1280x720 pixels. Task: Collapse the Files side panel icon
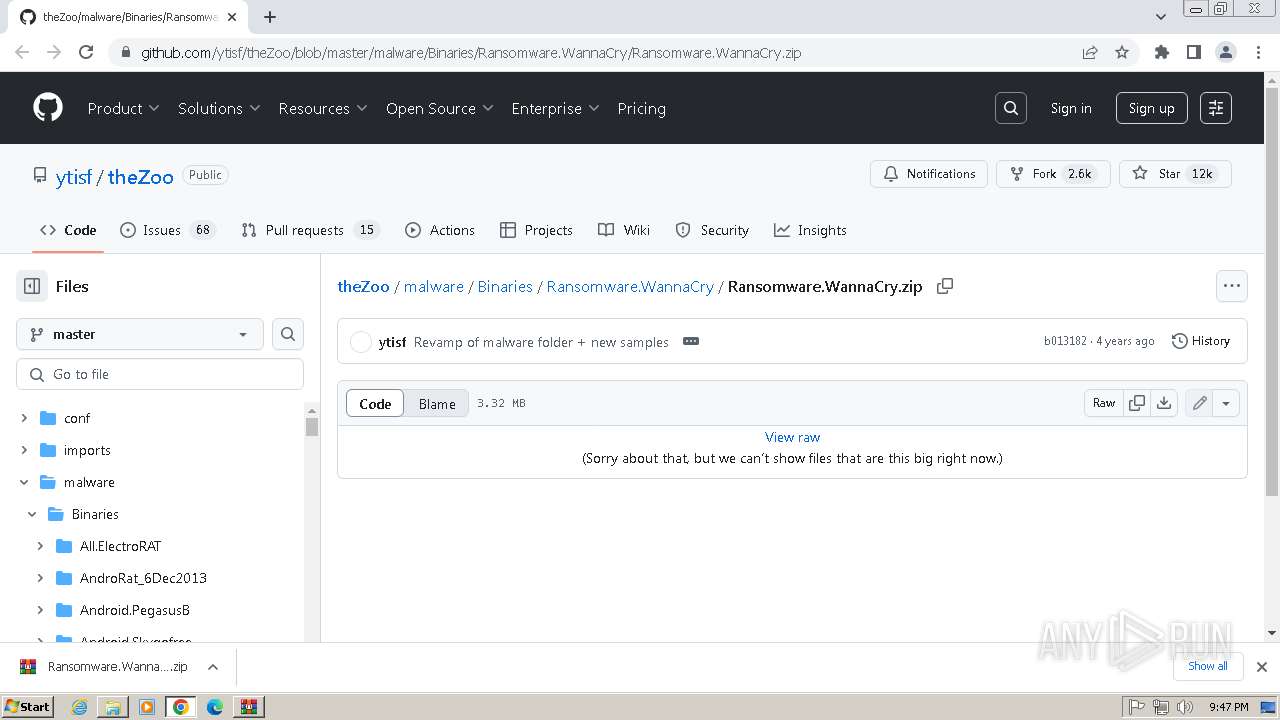(32, 286)
